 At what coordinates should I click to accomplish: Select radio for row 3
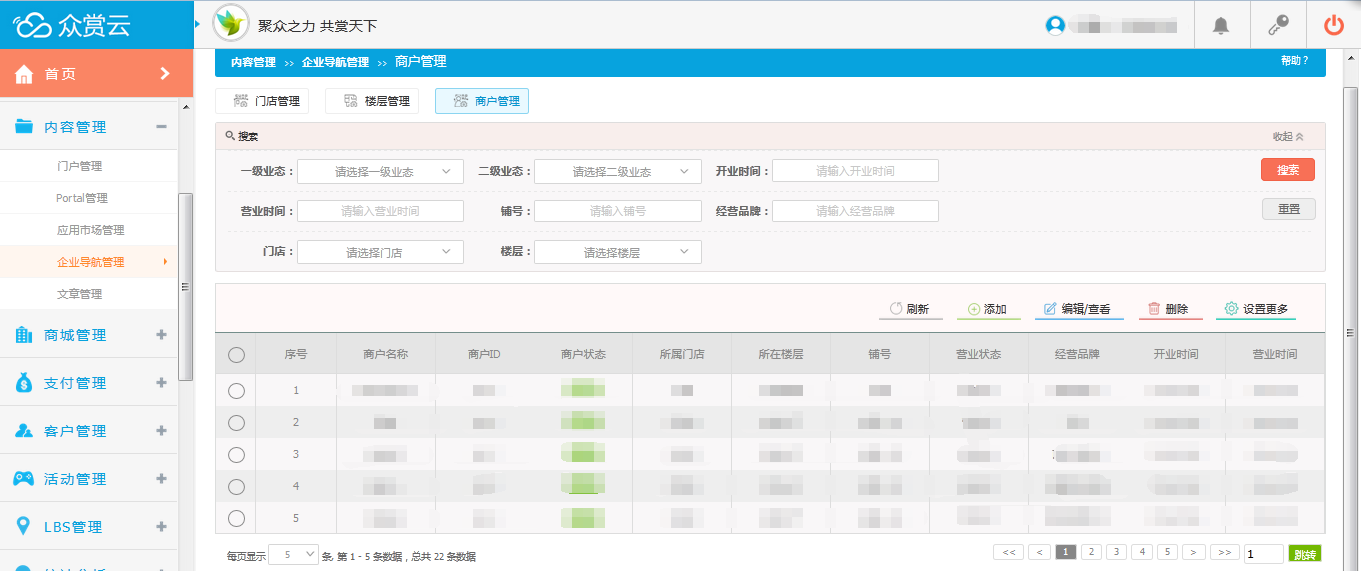click(236, 454)
